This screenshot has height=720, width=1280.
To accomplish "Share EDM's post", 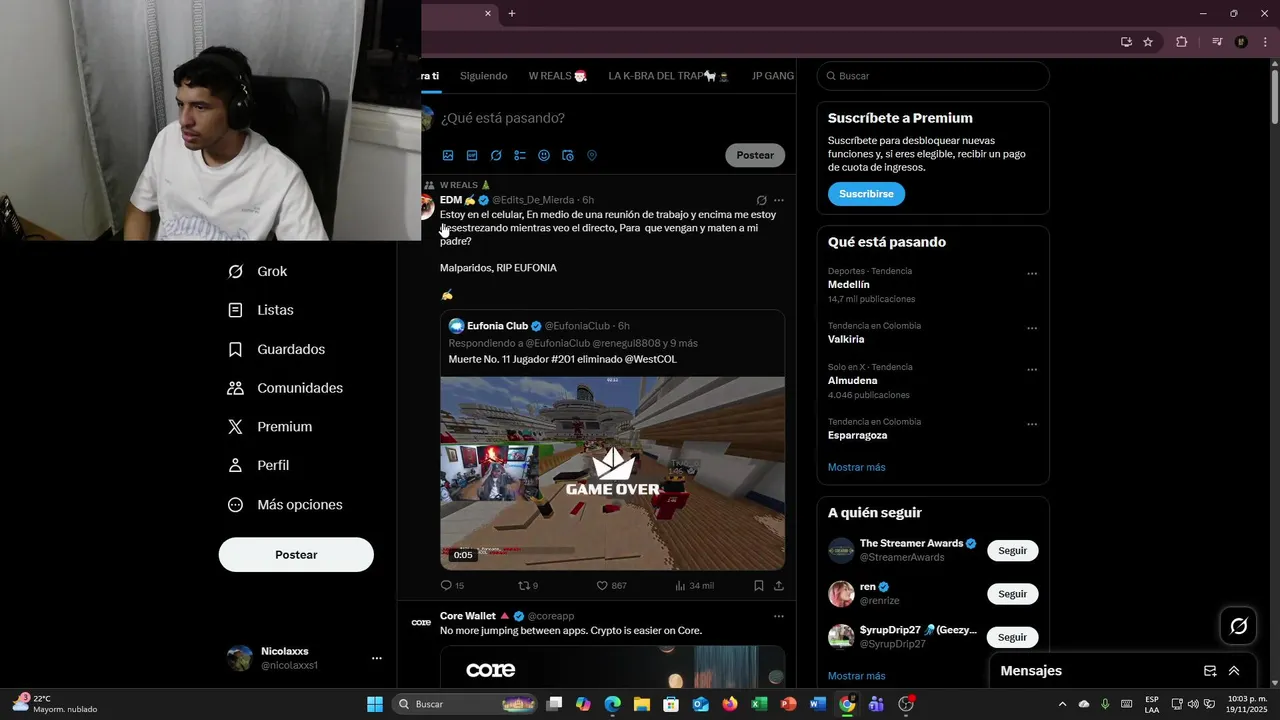I will click(779, 586).
